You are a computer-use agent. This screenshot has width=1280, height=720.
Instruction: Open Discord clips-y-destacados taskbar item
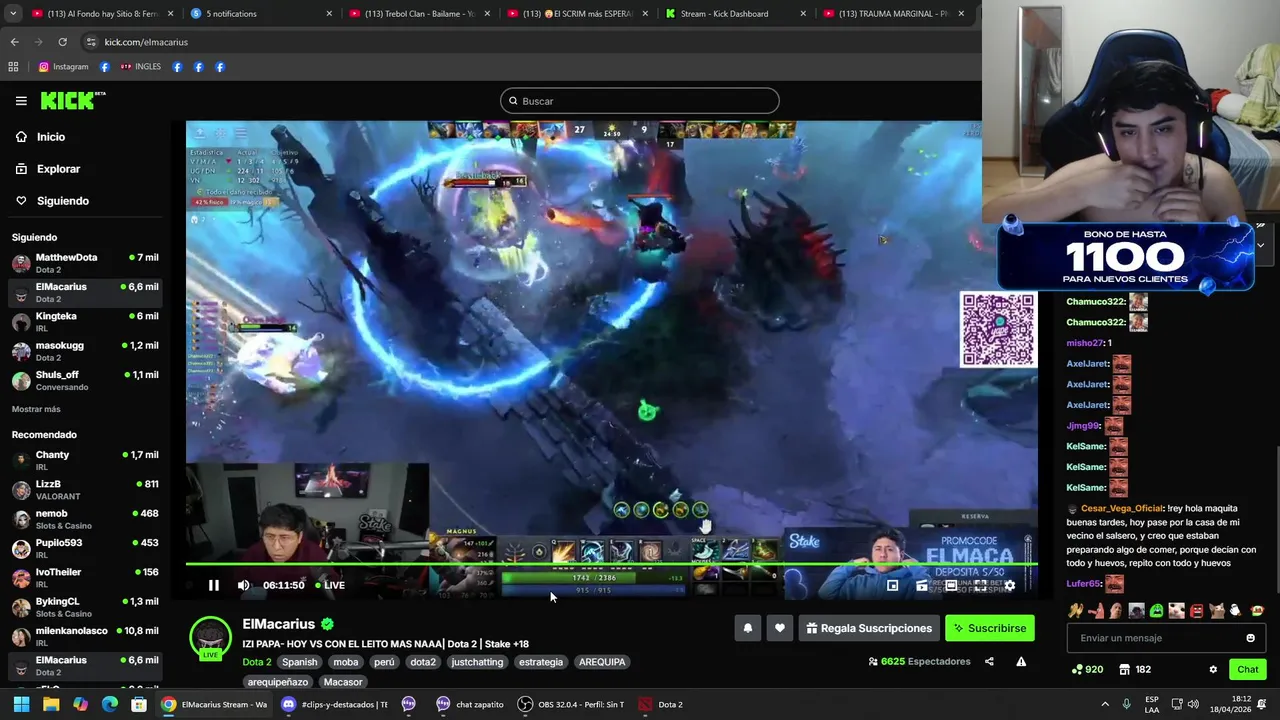pos(335,704)
